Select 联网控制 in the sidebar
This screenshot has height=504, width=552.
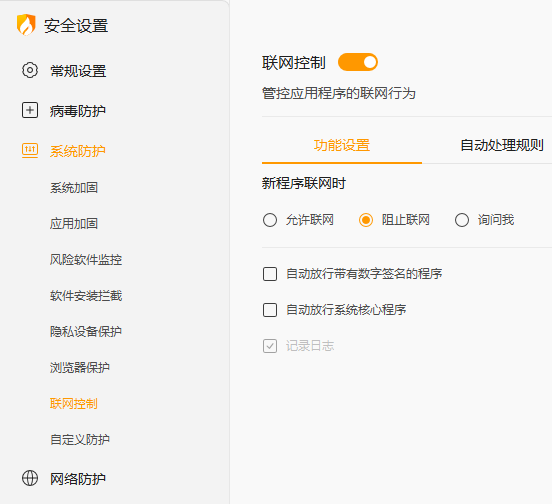[x=74, y=404]
